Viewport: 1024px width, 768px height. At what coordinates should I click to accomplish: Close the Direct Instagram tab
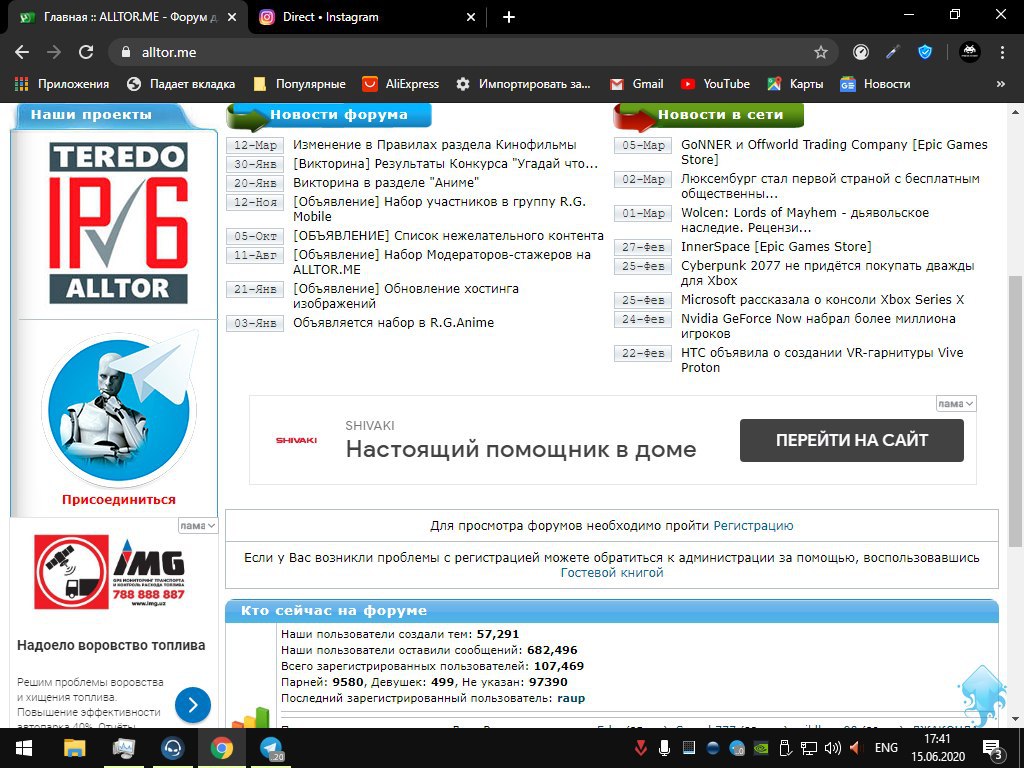(x=471, y=18)
